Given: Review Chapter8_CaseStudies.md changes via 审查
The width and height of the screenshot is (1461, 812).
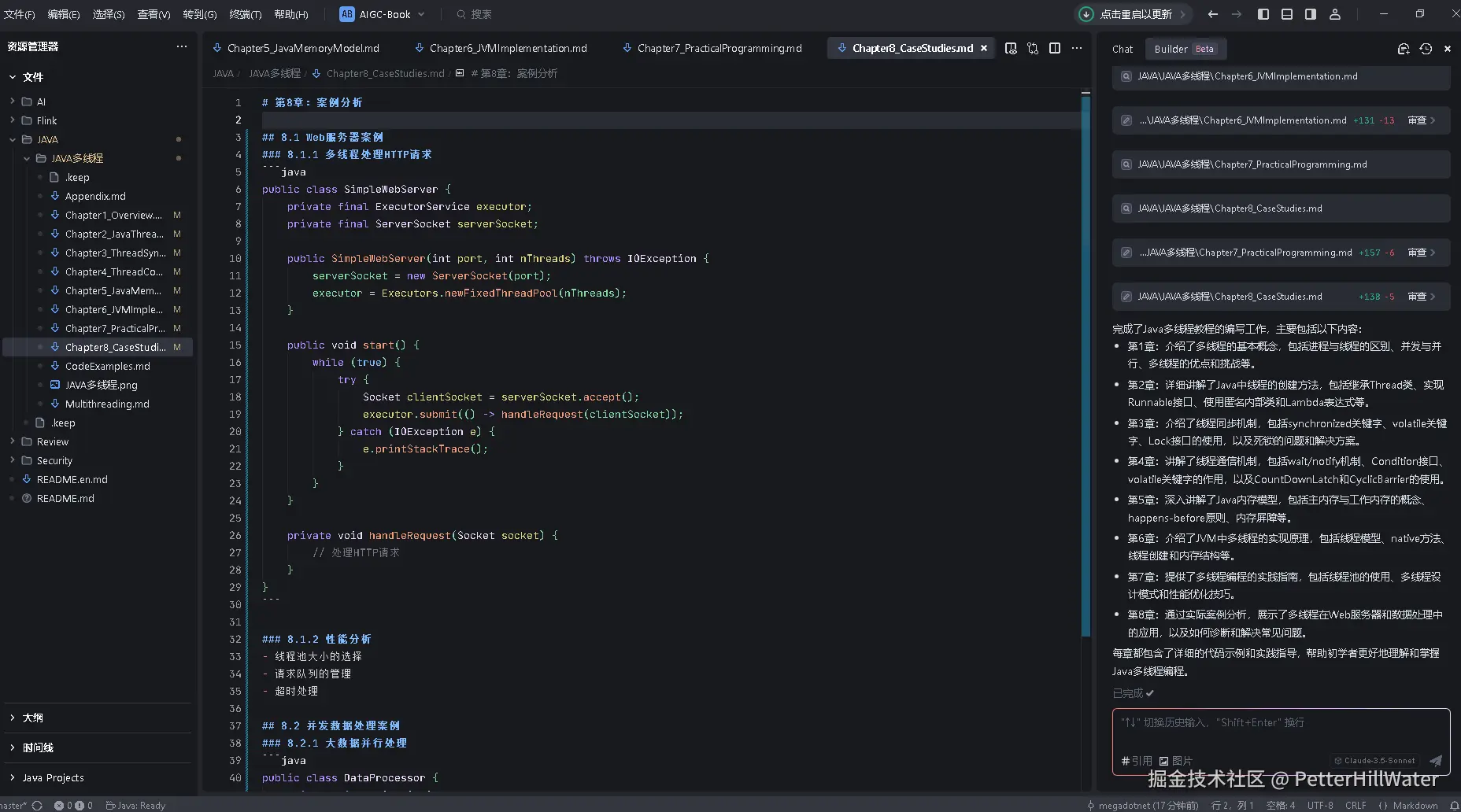Looking at the screenshot, I should 1422,297.
